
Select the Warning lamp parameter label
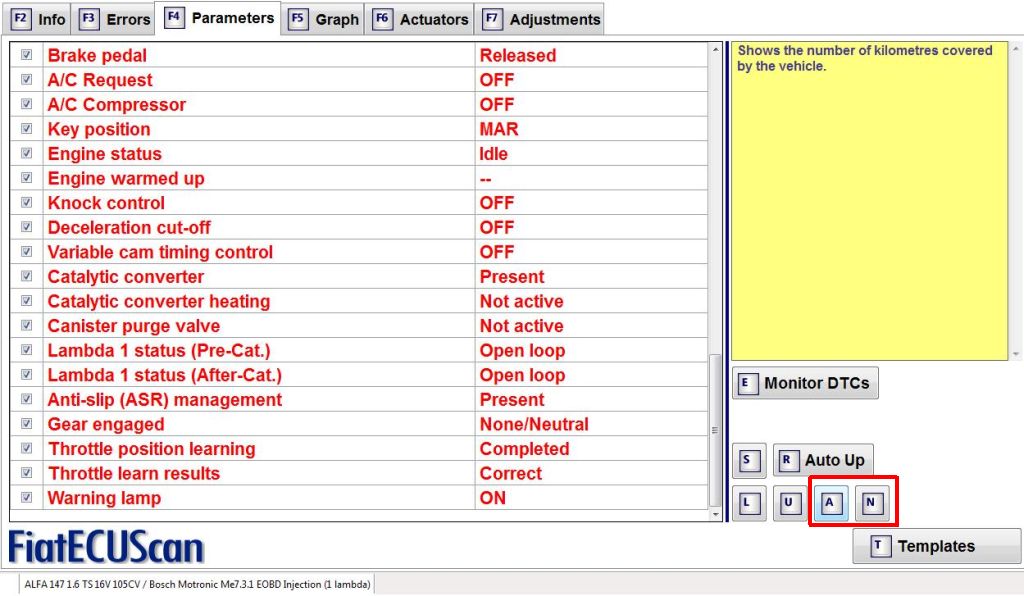pyautogui.click(x=104, y=498)
